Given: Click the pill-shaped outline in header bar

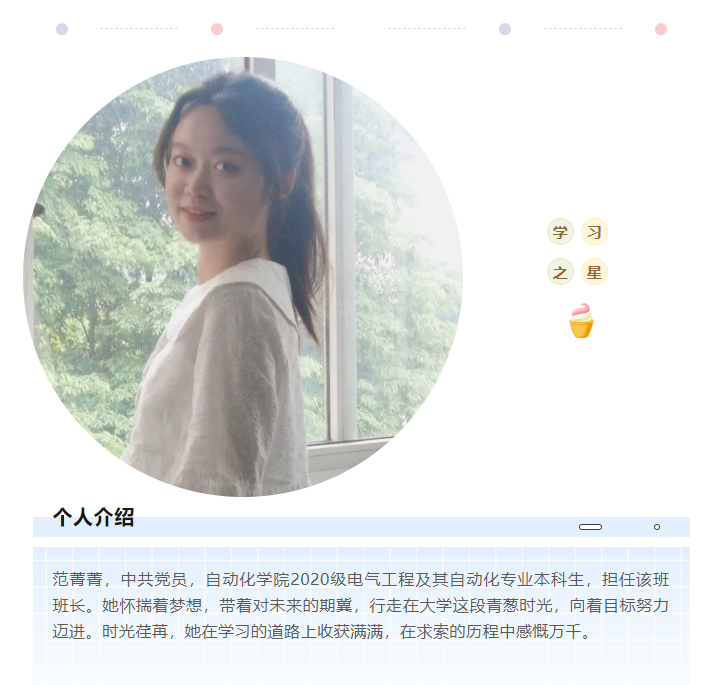Looking at the screenshot, I should tap(591, 527).
